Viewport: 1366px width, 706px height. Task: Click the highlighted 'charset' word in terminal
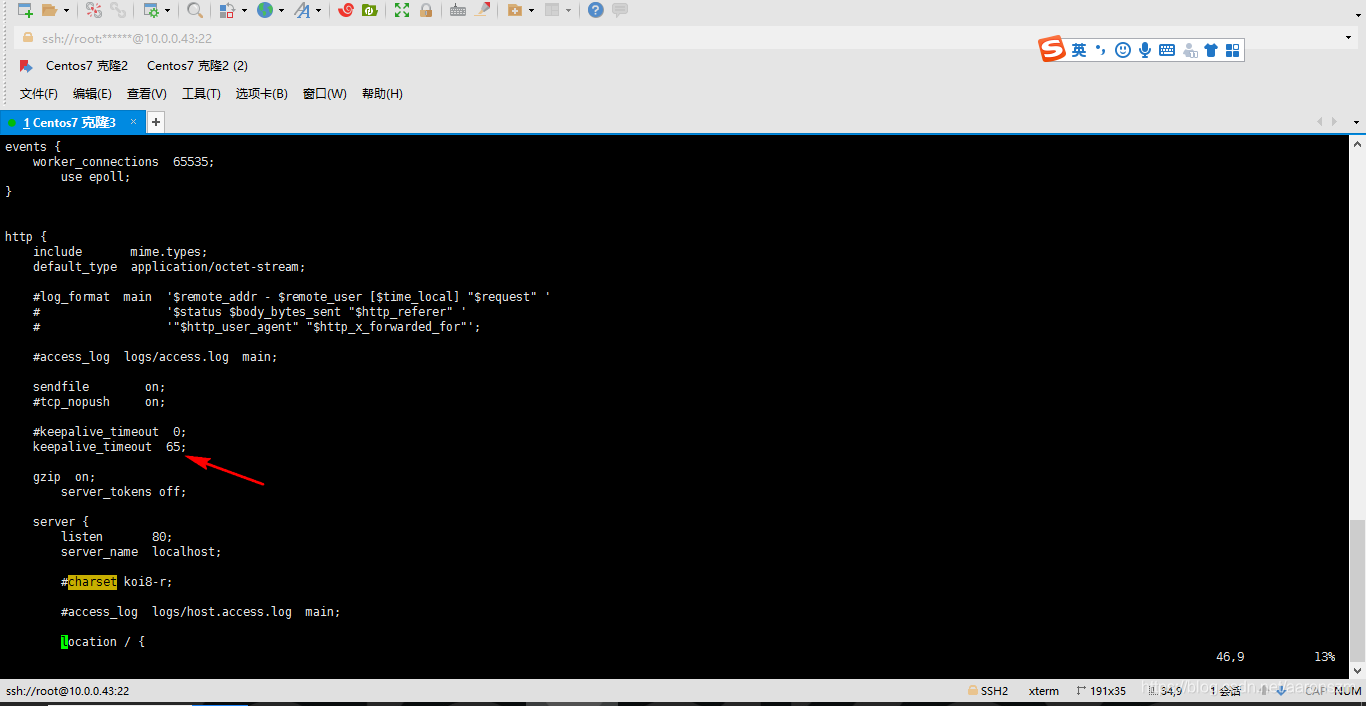(x=92, y=582)
